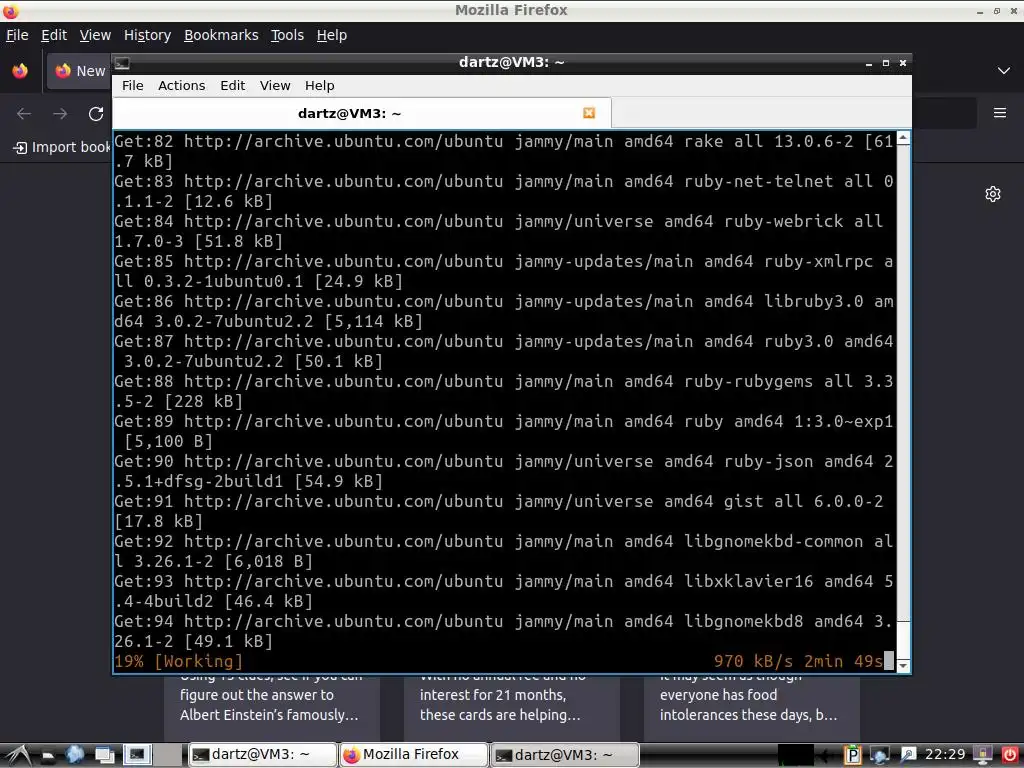Reload the Firefox page
1024x768 pixels.
coord(96,114)
